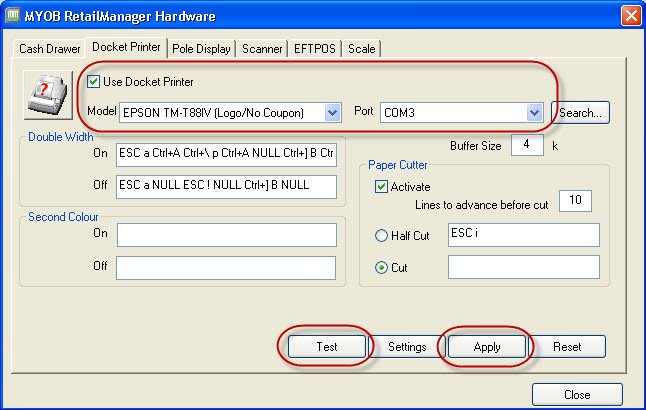
Task: Click the Apply button
Action: click(487, 347)
